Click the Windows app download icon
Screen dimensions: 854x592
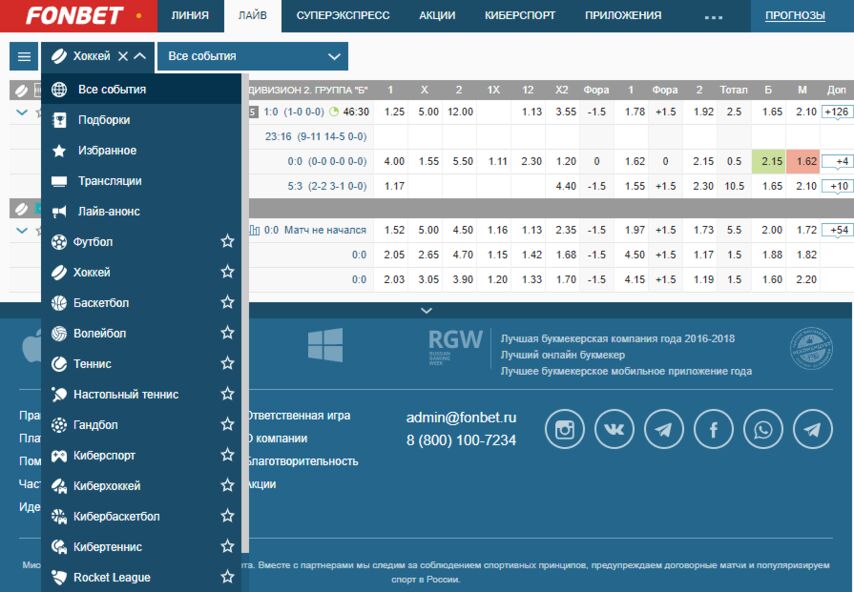(x=325, y=345)
